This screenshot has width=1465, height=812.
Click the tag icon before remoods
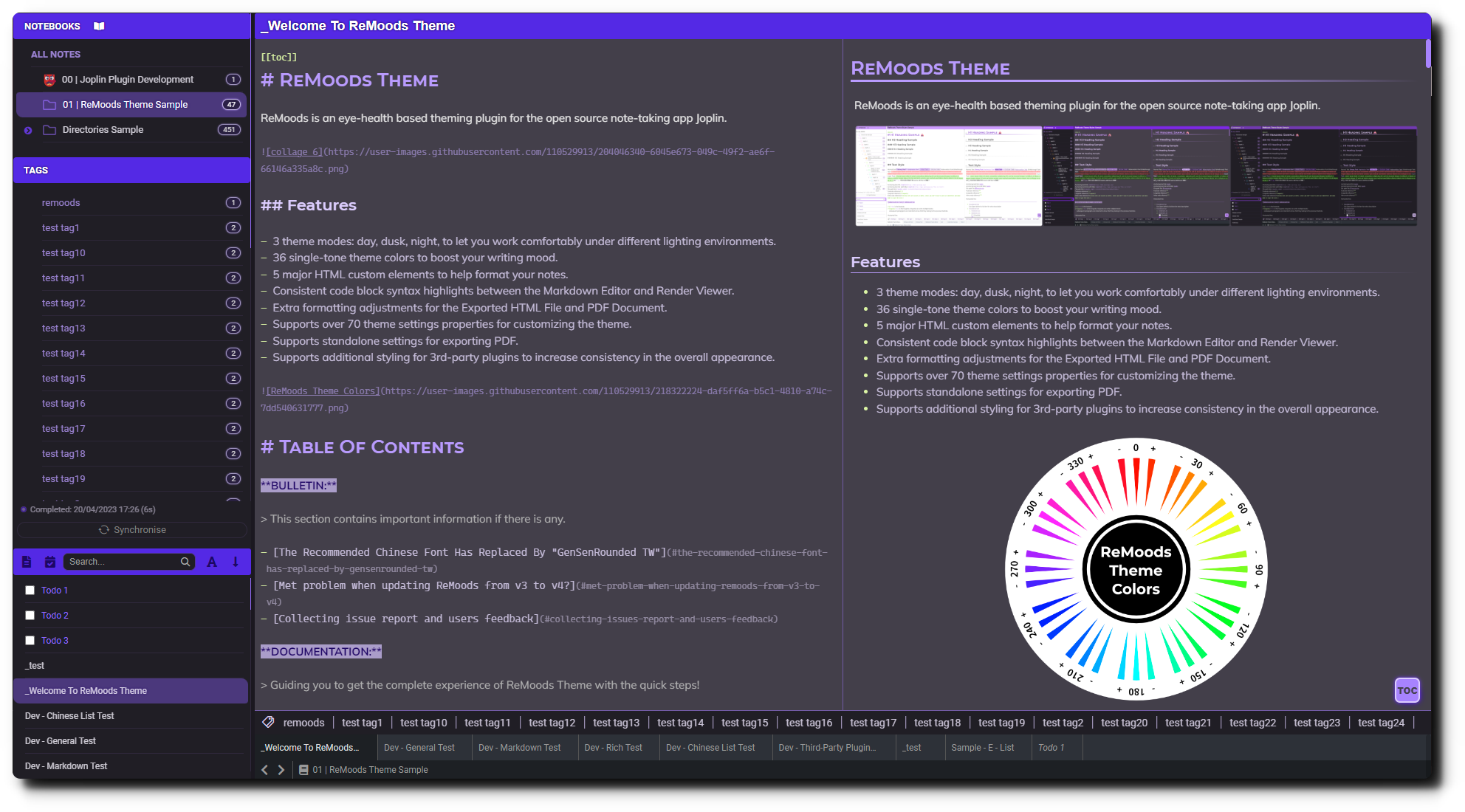point(269,722)
